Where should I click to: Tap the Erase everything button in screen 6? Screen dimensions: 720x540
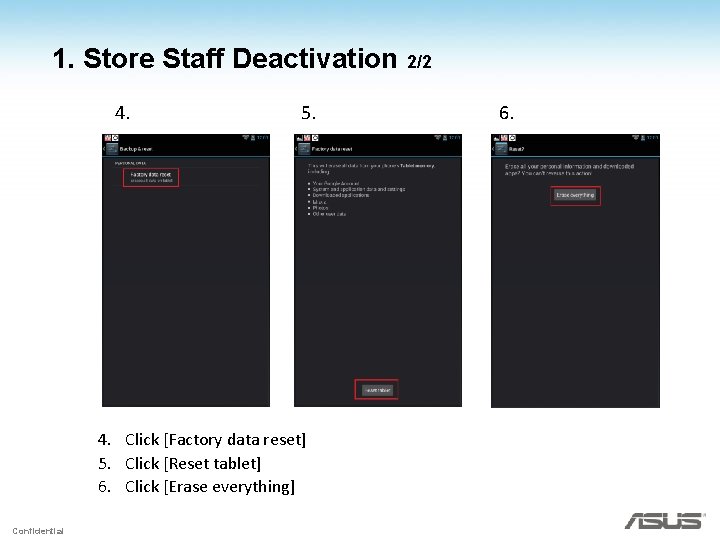tap(575, 195)
